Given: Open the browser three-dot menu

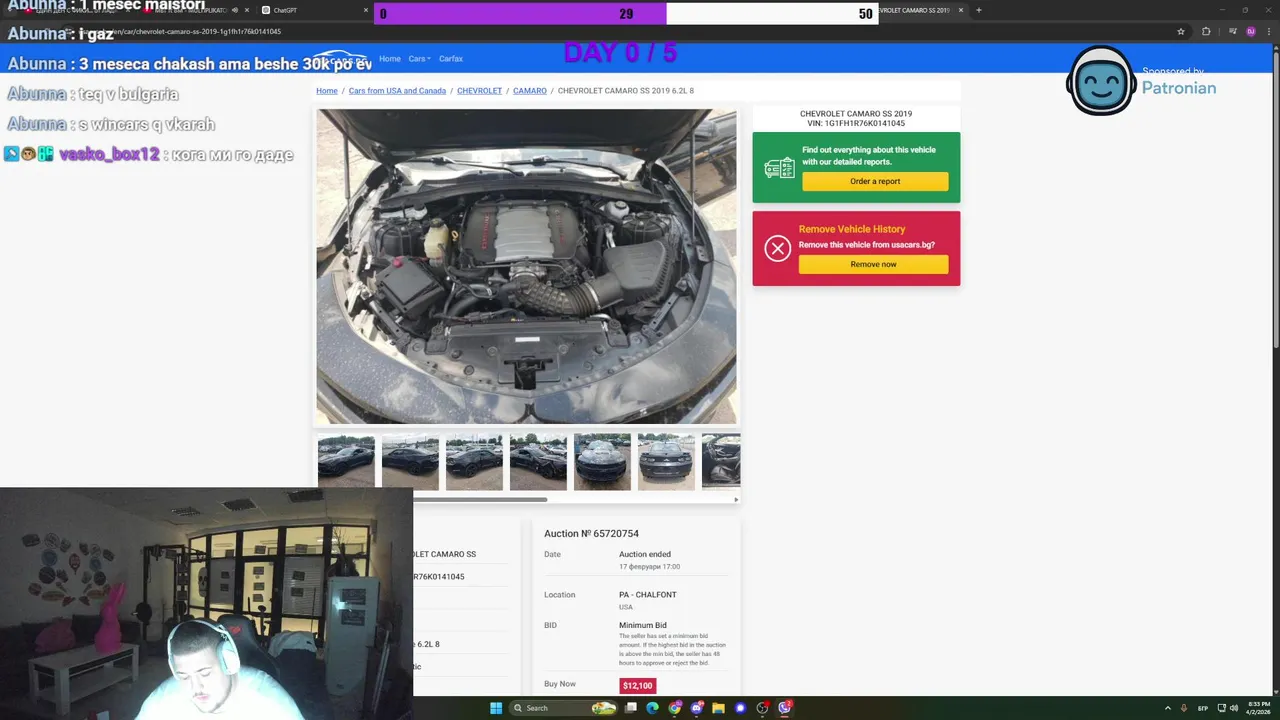Looking at the screenshot, I should click(x=1269, y=31).
